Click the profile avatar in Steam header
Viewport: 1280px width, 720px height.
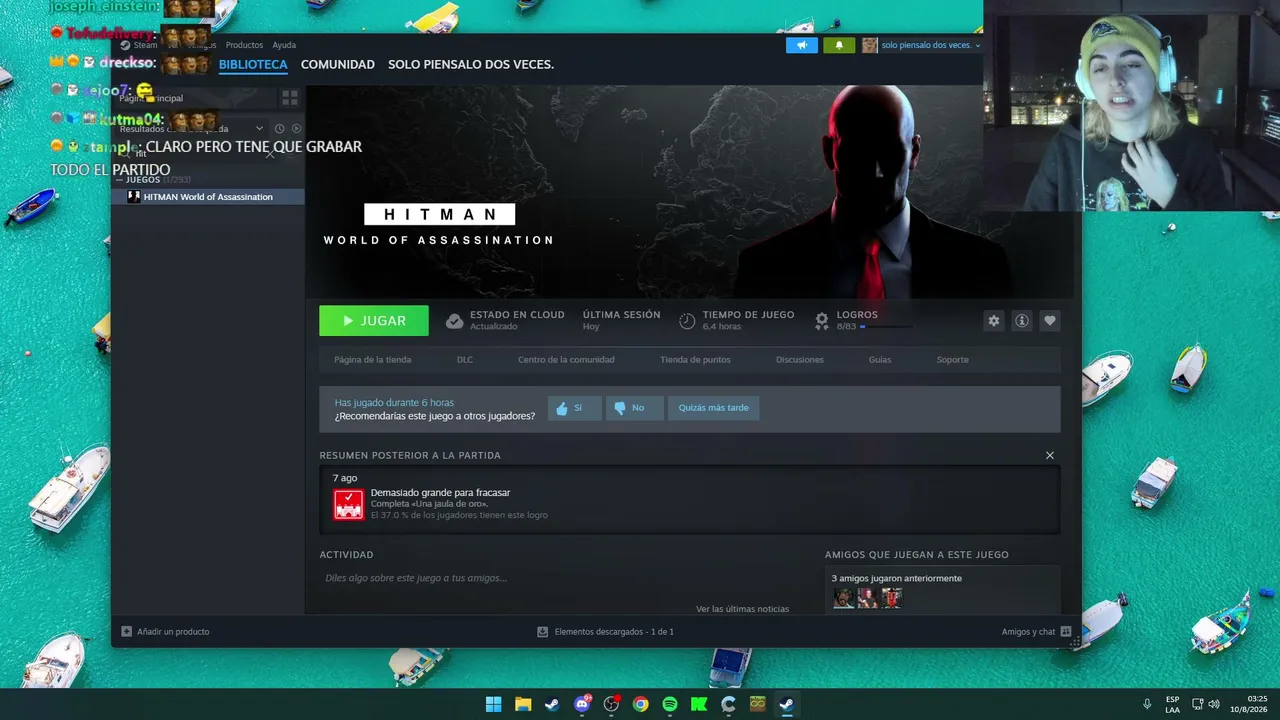point(870,45)
